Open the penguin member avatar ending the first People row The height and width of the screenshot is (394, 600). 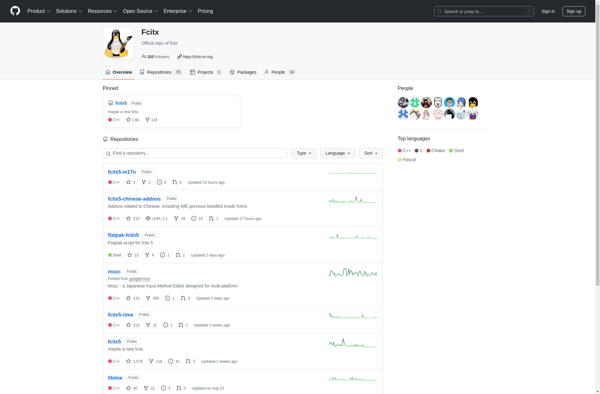point(473,103)
